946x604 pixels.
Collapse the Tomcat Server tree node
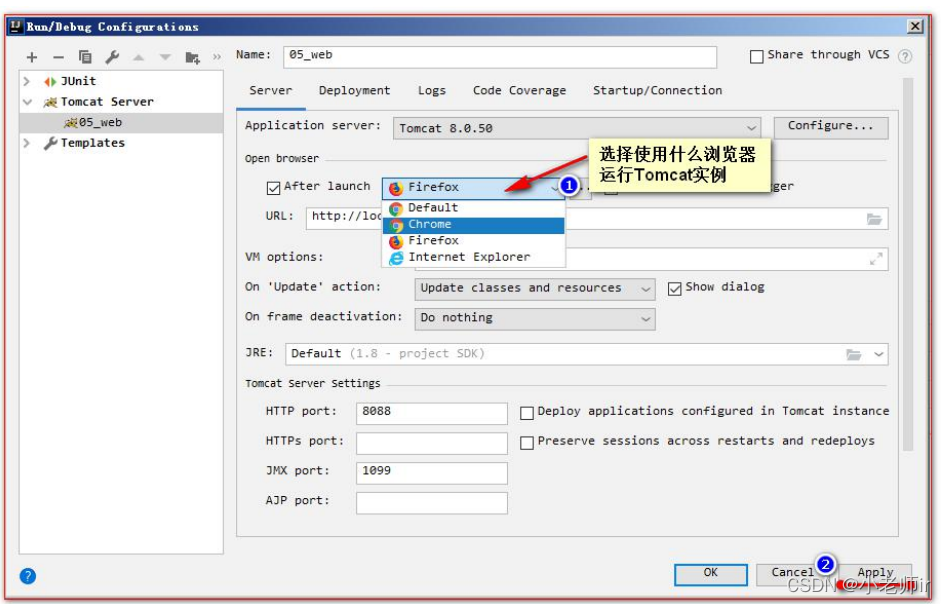27,102
